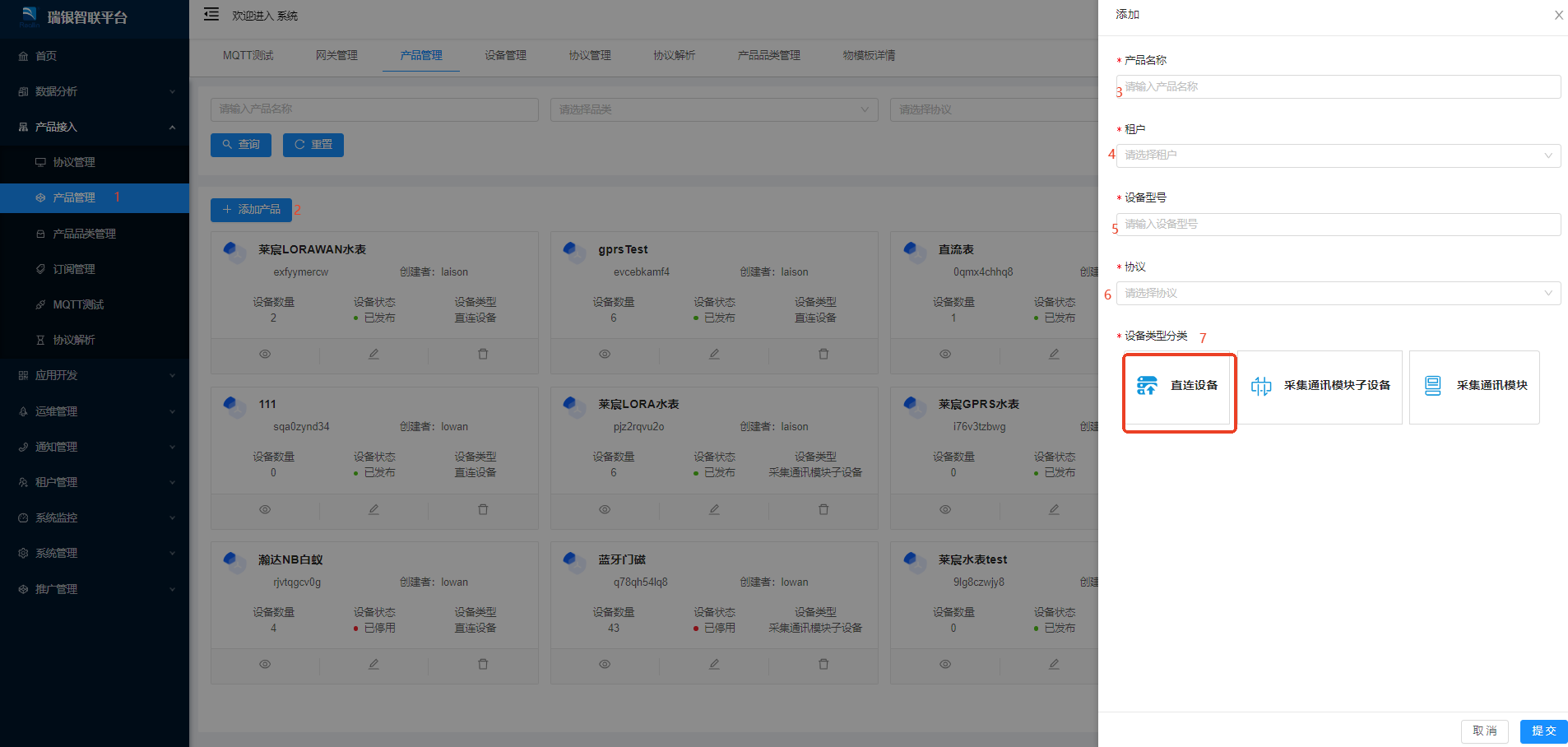Open the 请选择协议 dropdown in the drawer
The width and height of the screenshot is (1568, 747).
[1338, 294]
